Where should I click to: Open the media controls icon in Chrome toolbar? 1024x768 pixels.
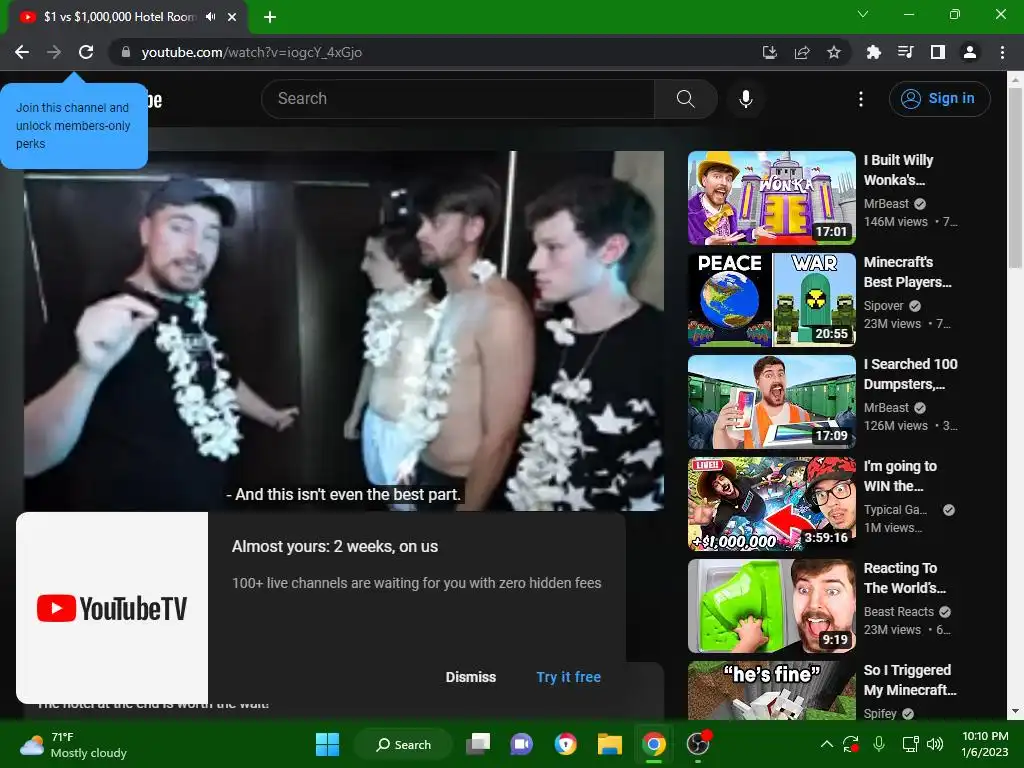point(906,52)
